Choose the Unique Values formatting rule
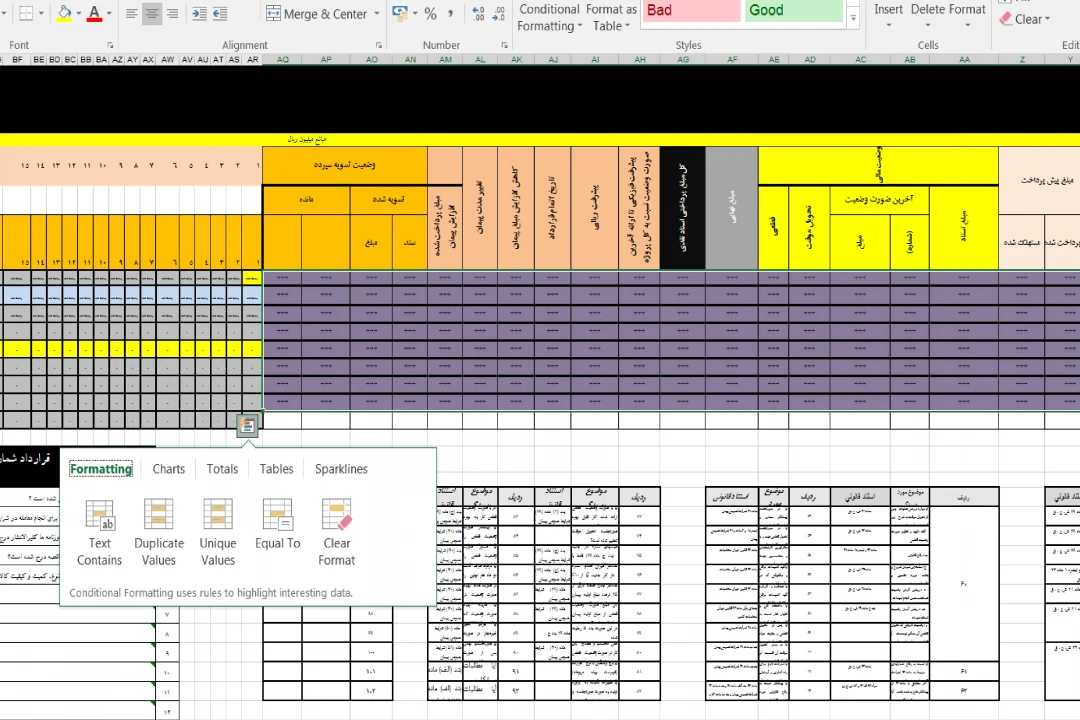This screenshot has width=1080, height=720. click(x=217, y=532)
